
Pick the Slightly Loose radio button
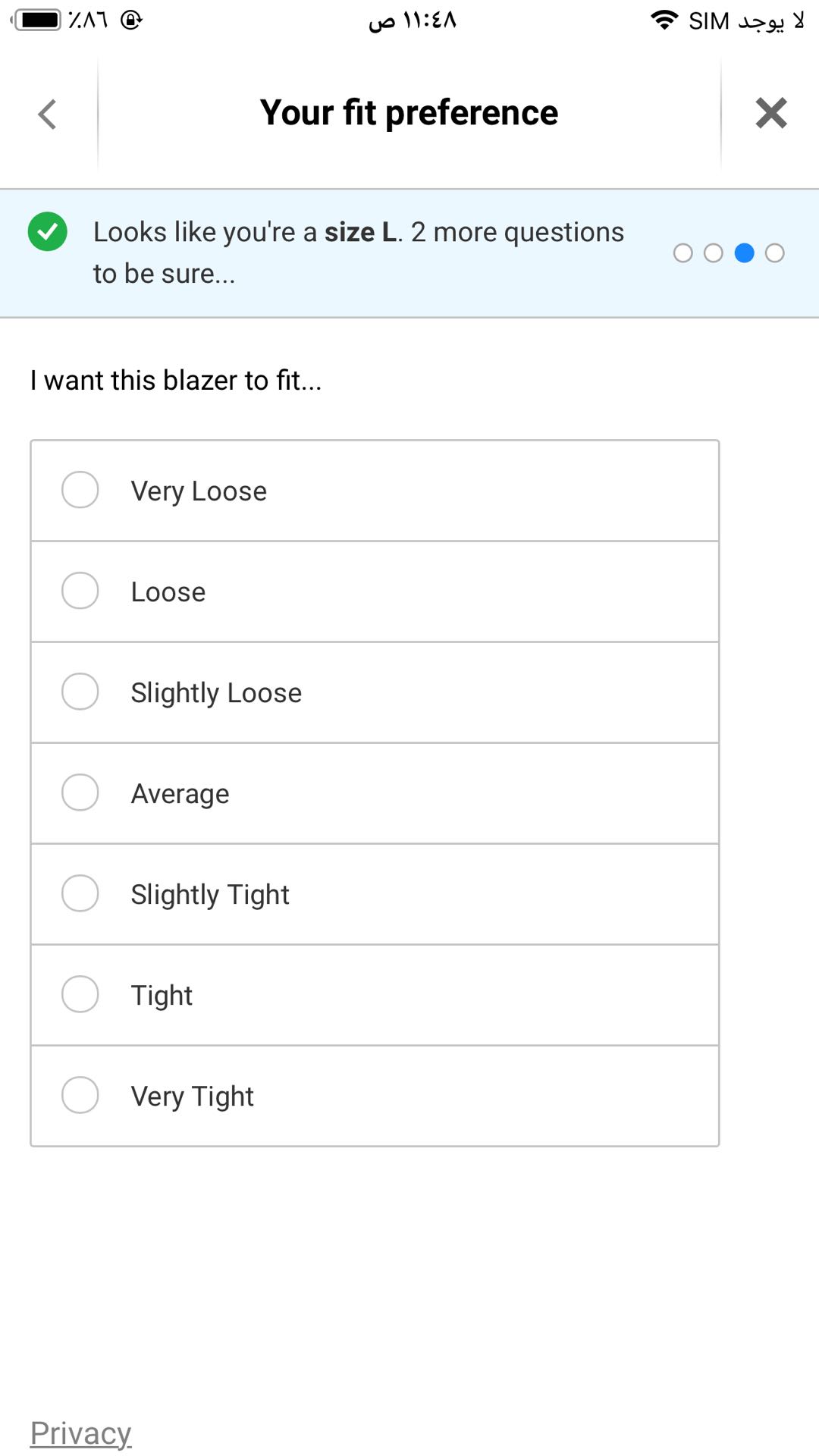click(x=80, y=692)
